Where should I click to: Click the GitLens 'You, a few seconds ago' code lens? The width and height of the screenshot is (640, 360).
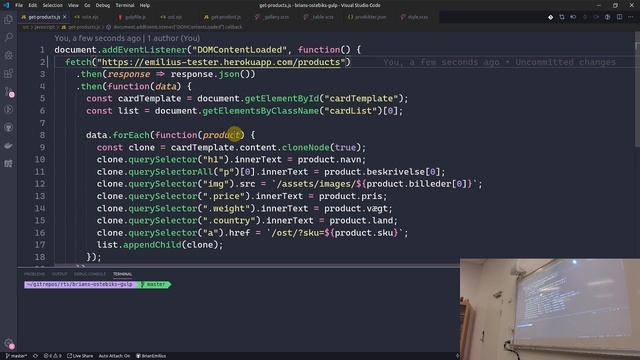pyautogui.click(x=127, y=38)
